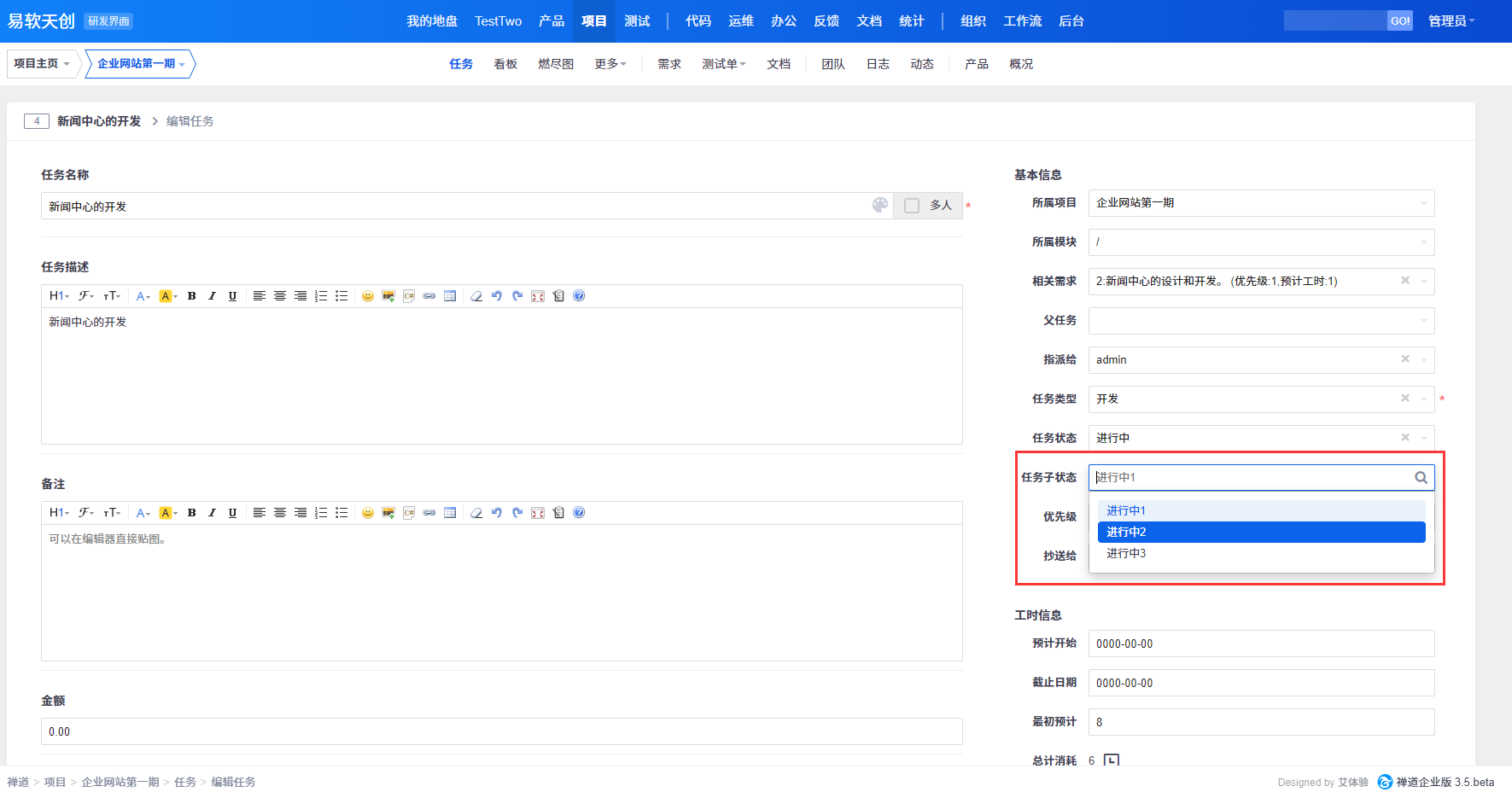Click insert image icon in 任务描述 toolbar
This screenshot has height=798, width=1512.
tap(388, 296)
